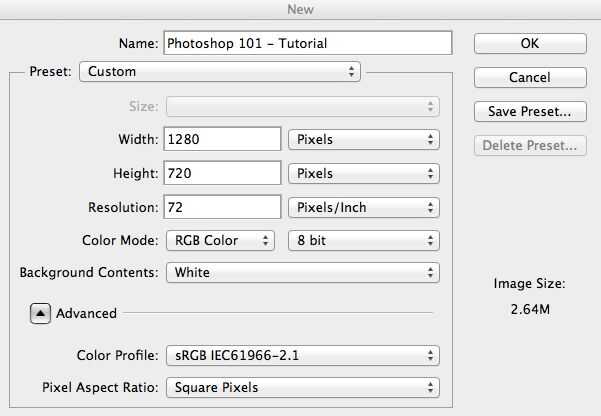Click the Delete Preset button
The height and width of the screenshot is (416, 601).
(x=529, y=145)
